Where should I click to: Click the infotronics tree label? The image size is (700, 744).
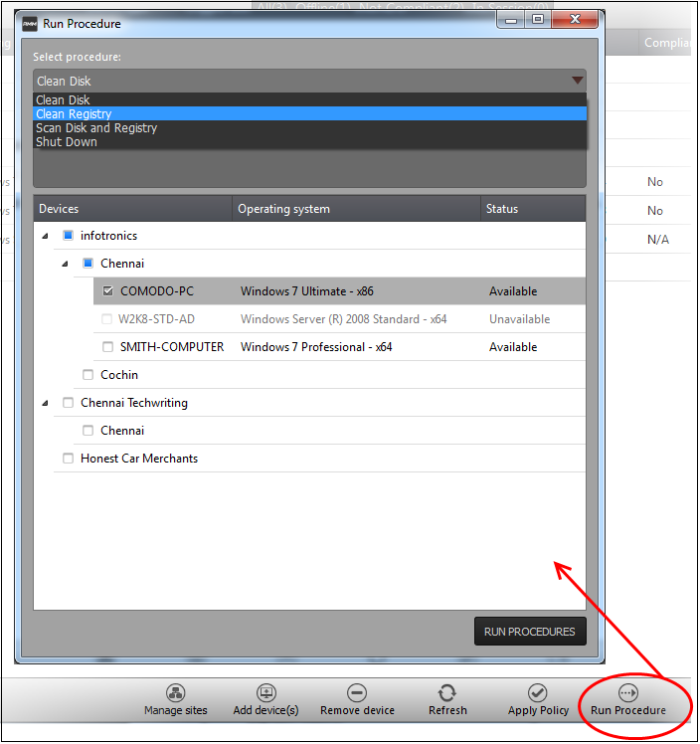109,236
